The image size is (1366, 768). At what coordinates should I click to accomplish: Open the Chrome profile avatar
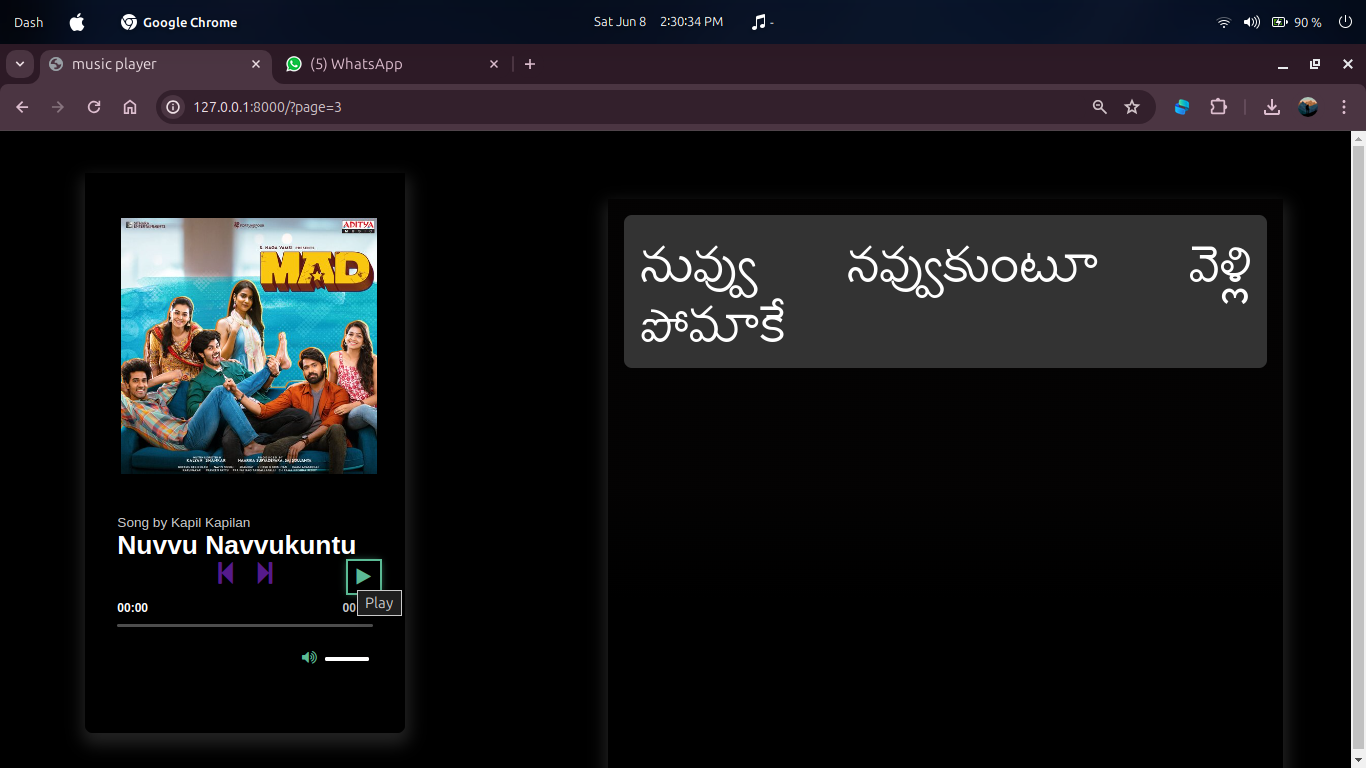pyautogui.click(x=1308, y=107)
